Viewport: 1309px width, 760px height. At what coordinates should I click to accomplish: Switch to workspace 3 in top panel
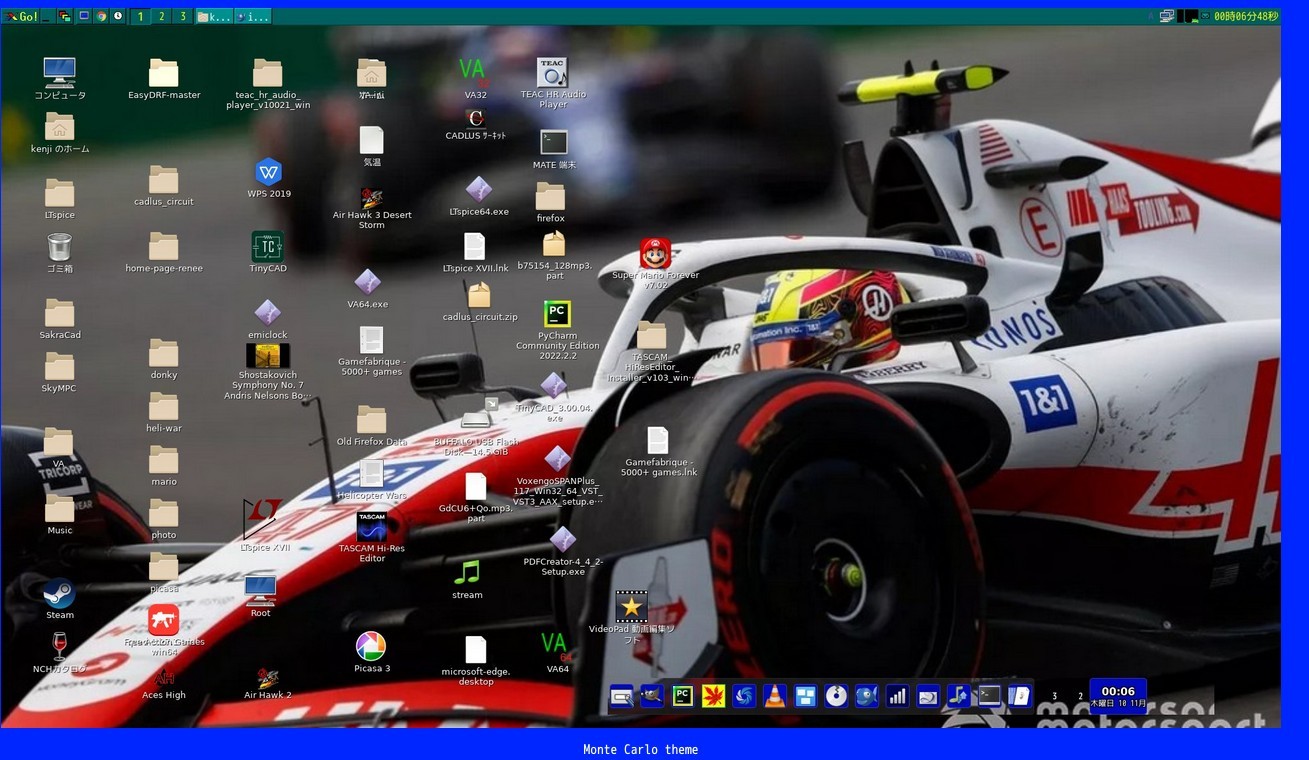click(x=183, y=16)
